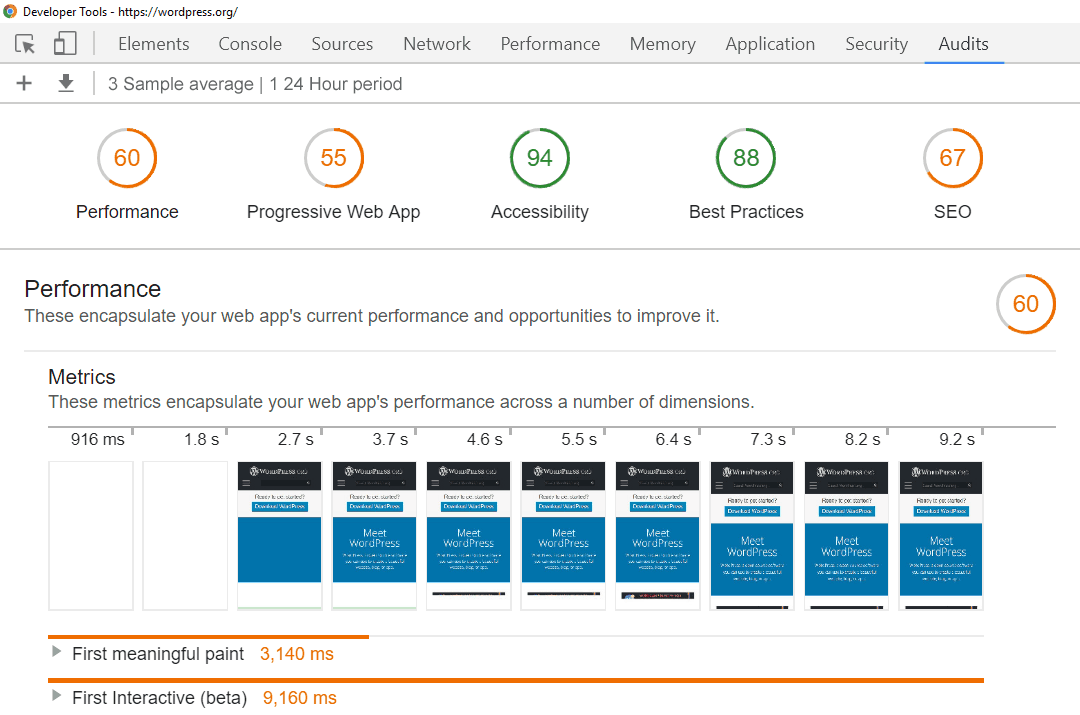The image size is (1080, 715).
Task: Expand the First Interactive (beta) metric
Action: coord(56,697)
